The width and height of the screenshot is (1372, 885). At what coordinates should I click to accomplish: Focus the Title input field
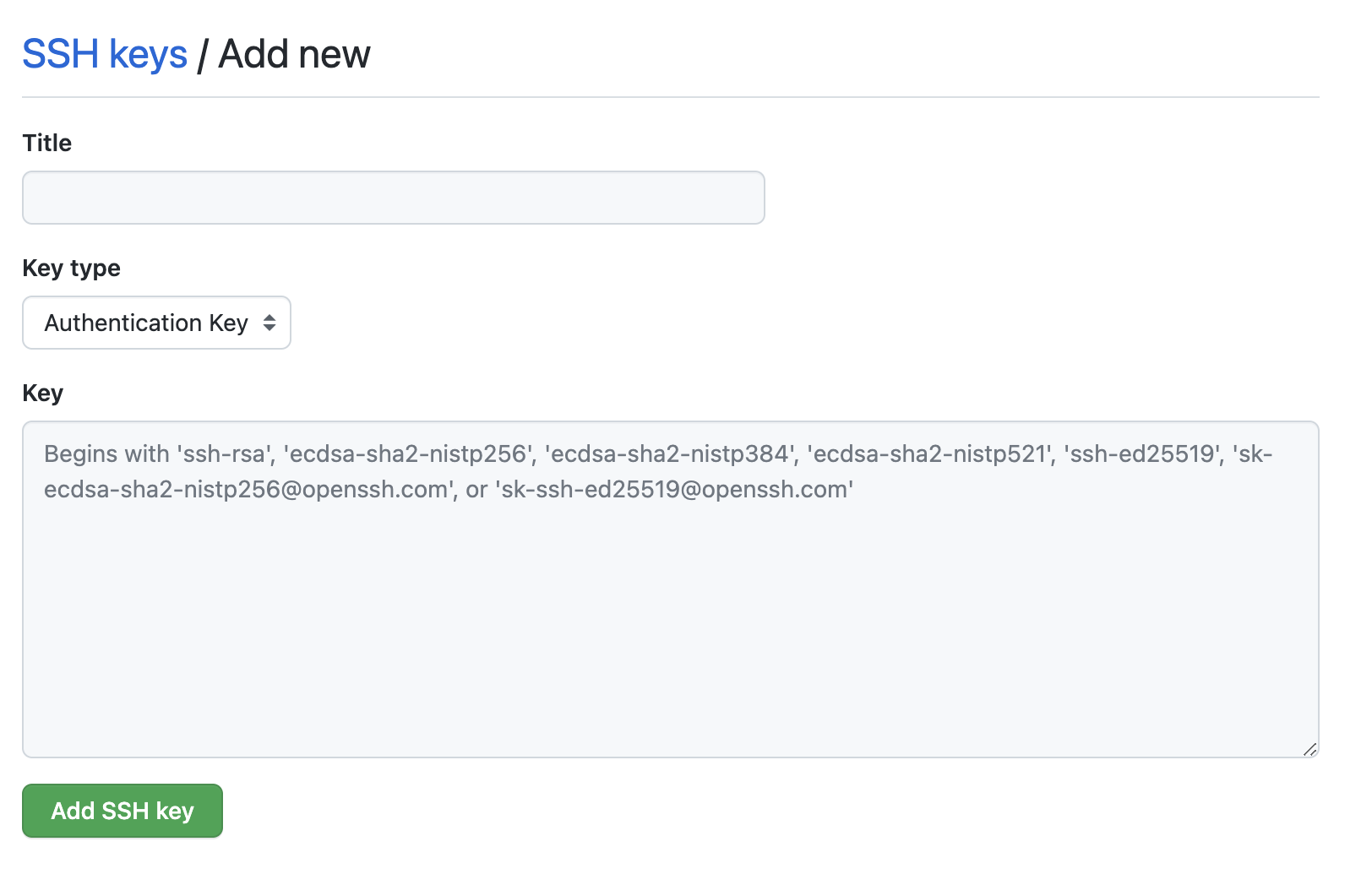(394, 198)
